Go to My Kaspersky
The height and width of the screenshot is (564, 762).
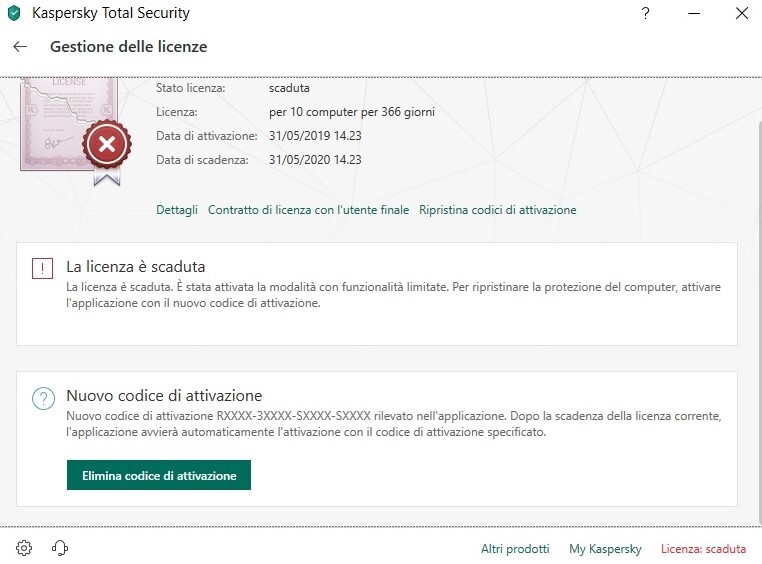pyautogui.click(x=605, y=549)
